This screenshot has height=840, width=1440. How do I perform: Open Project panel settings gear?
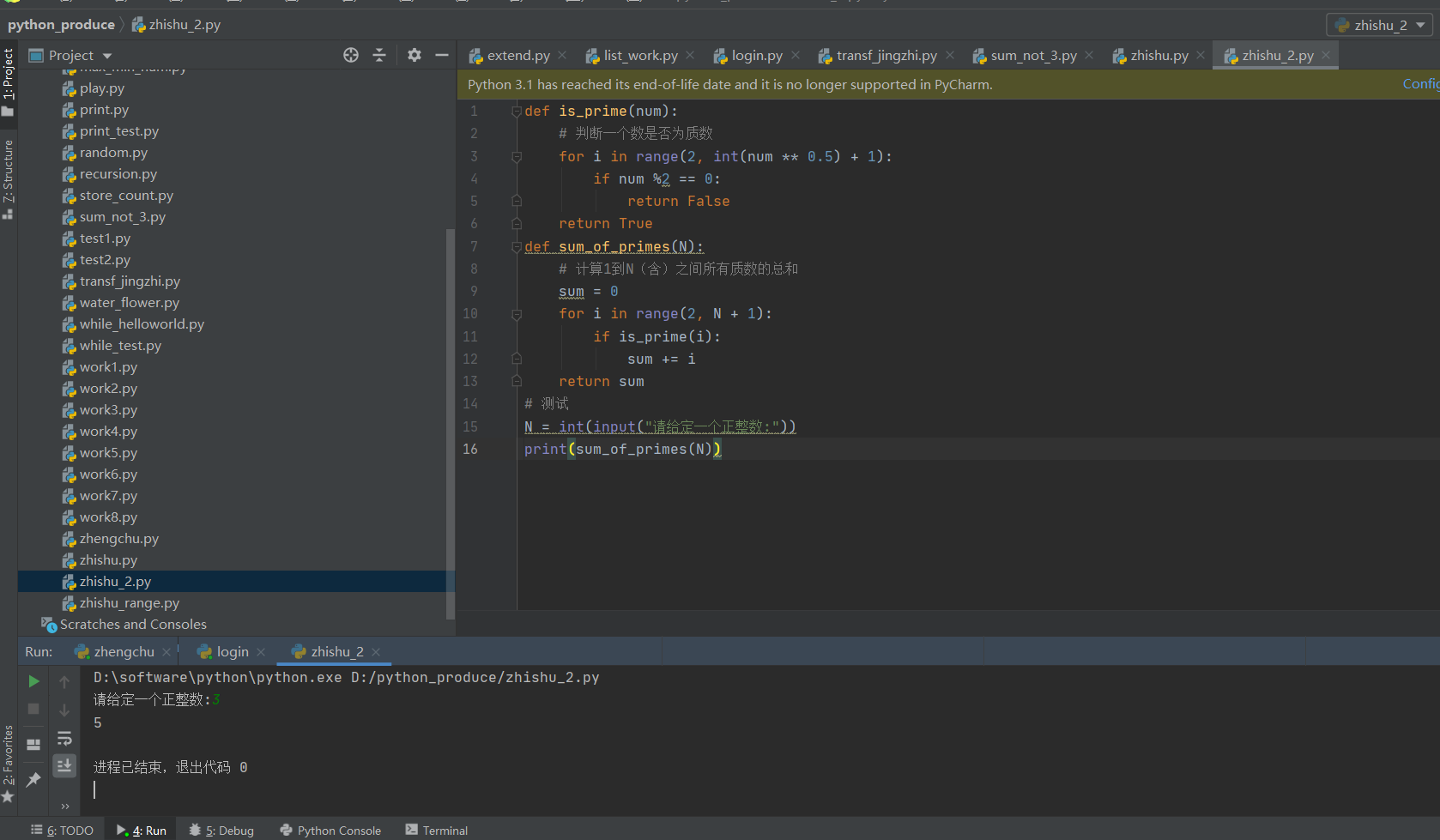414,55
